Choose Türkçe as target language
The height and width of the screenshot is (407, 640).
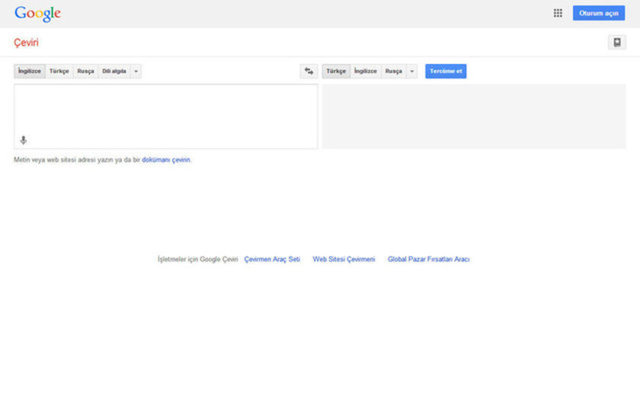coord(335,71)
